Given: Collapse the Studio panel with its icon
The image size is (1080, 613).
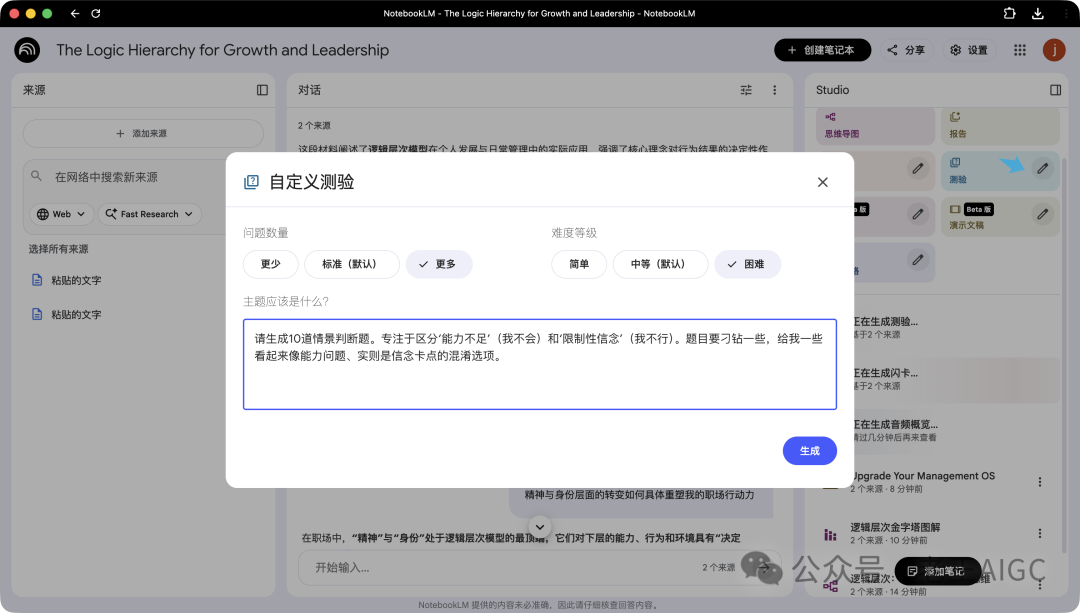Looking at the screenshot, I should [x=1055, y=90].
